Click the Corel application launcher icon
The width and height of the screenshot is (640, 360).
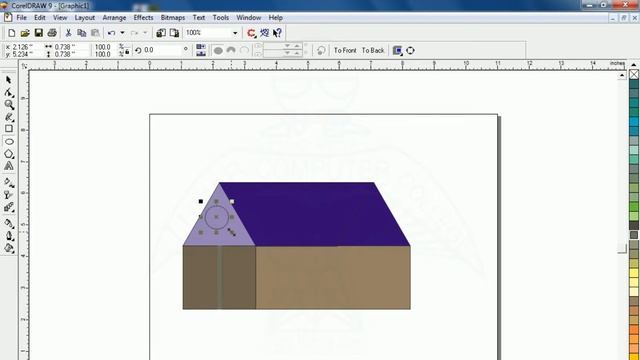[x=251, y=33]
